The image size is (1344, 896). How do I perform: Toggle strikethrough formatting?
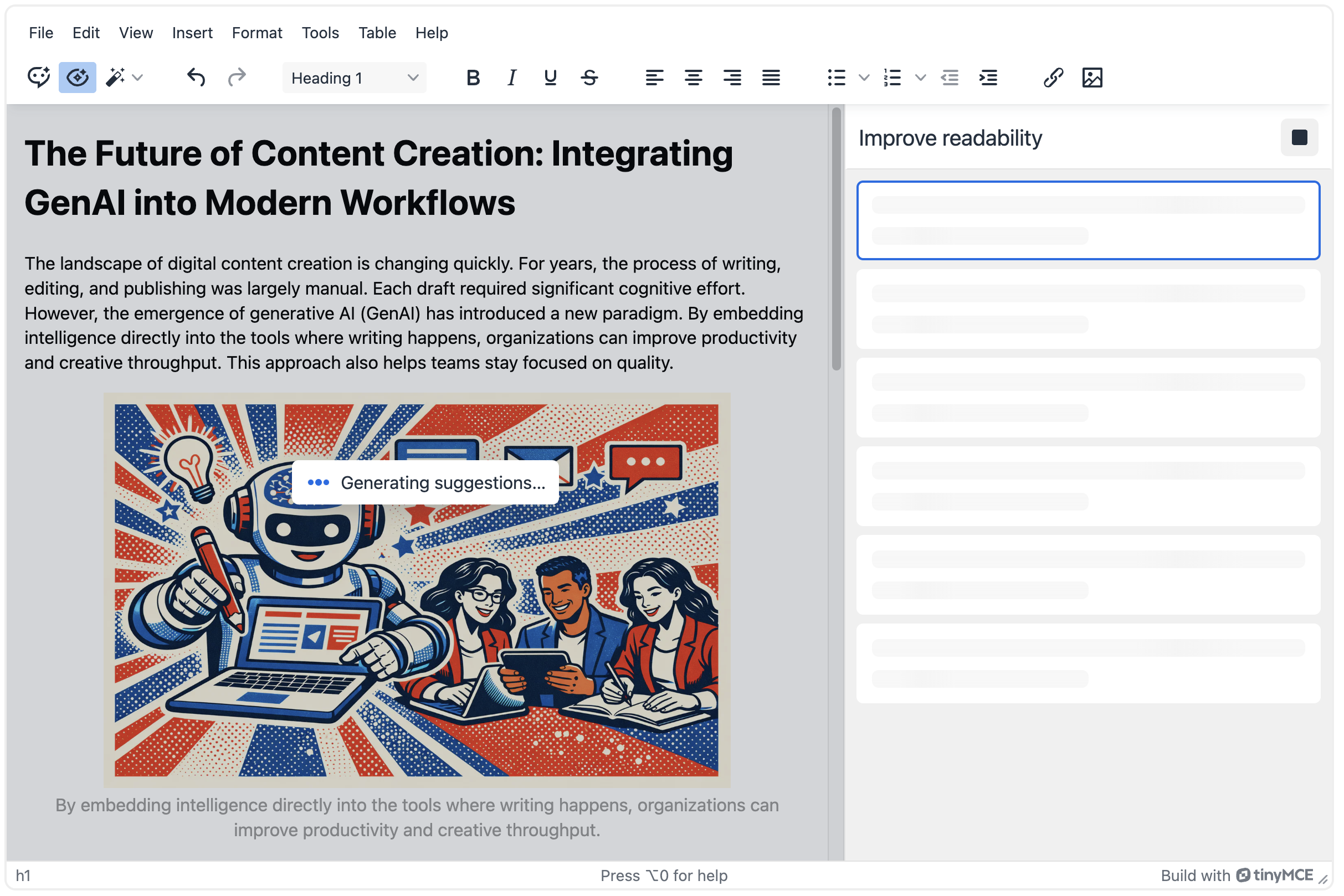click(x=590, y=78)
